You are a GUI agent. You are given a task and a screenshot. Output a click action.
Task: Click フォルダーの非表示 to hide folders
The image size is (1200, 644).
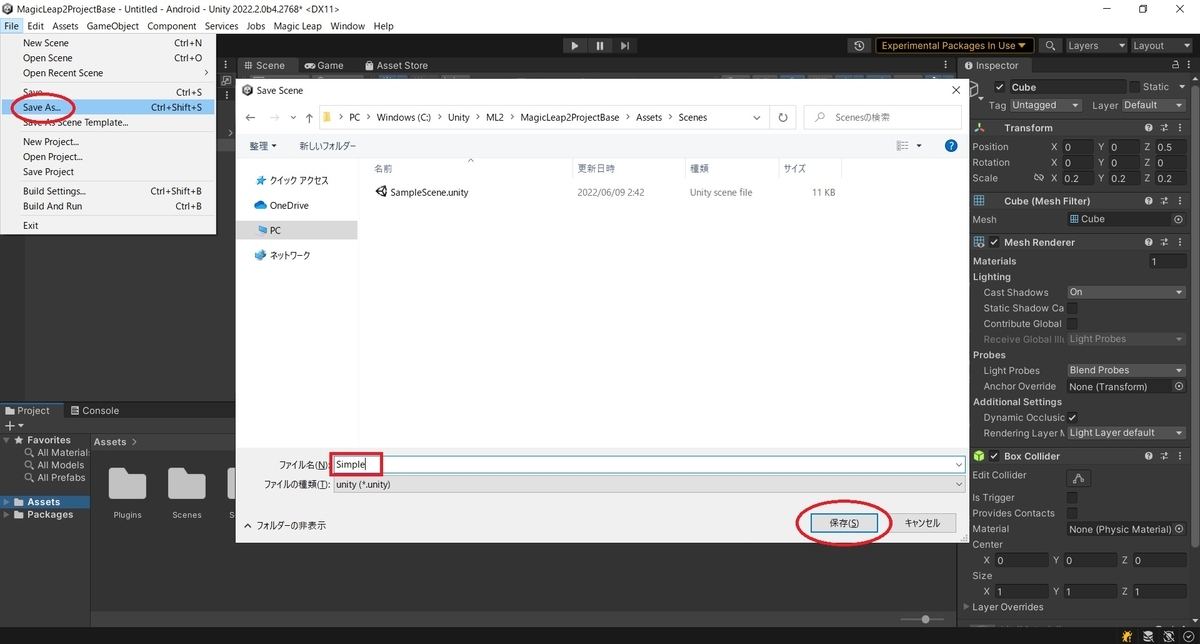[285, 525]
